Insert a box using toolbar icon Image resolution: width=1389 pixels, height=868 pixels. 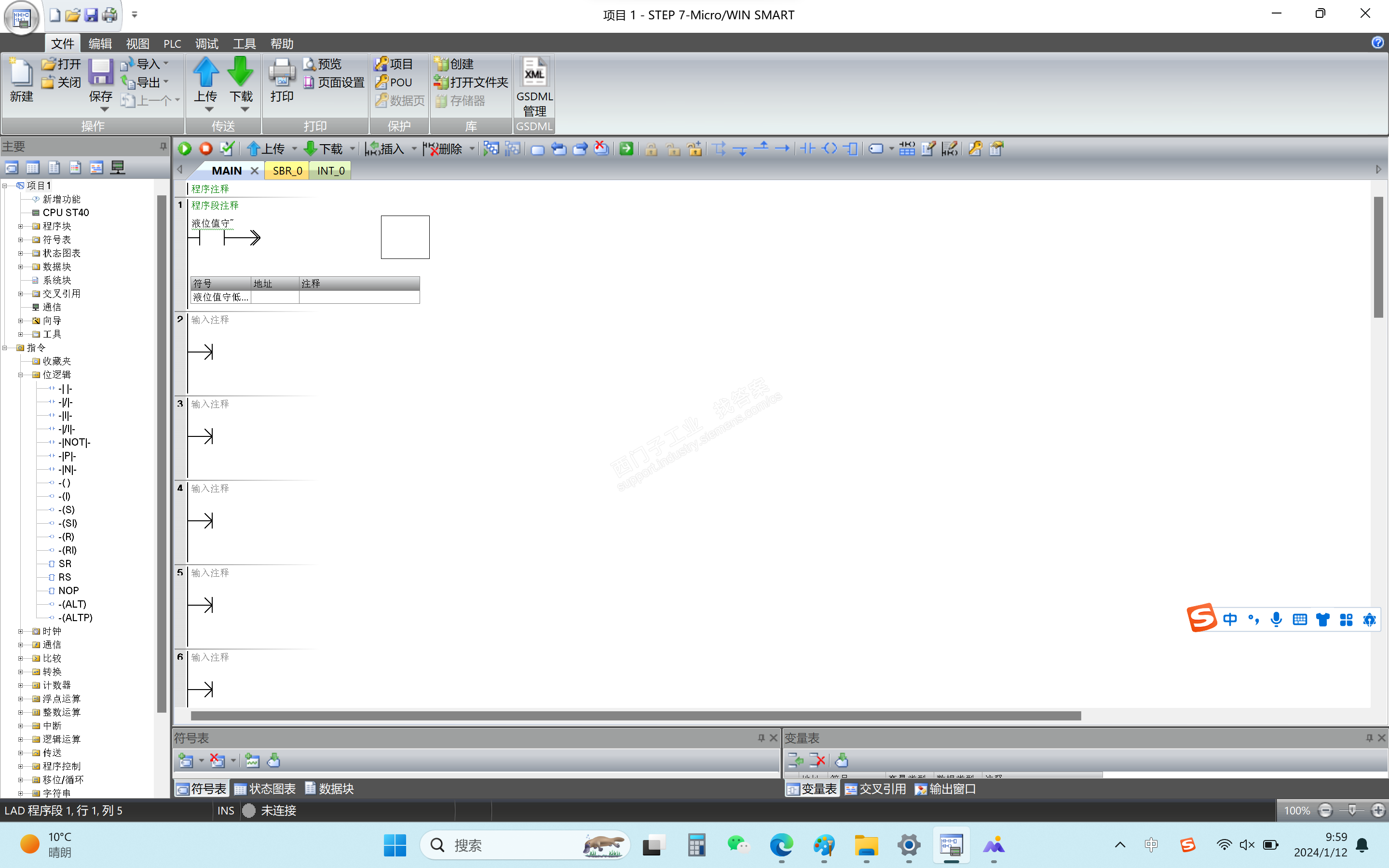tap(851, 149)
